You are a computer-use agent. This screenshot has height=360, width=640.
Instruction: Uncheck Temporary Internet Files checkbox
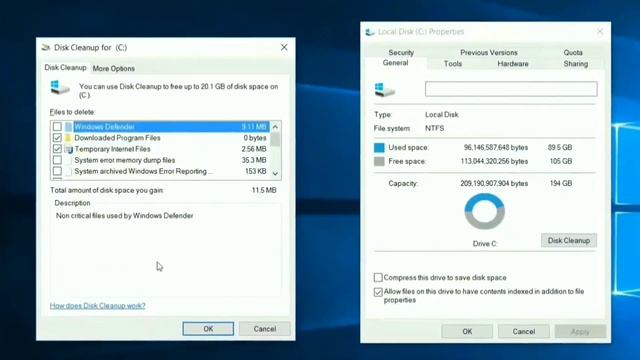pos(57,149)
